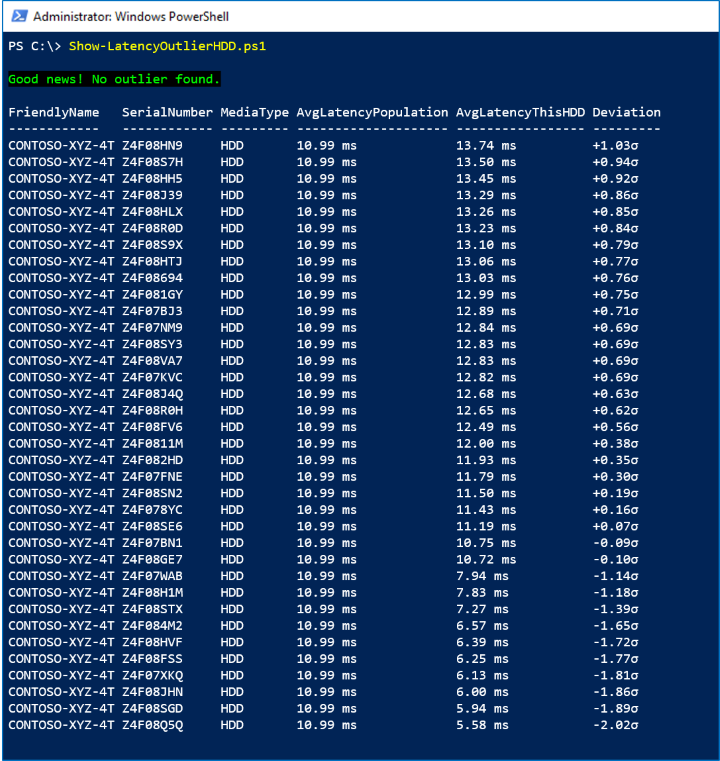Click serial number Z4F07KVC
This screenshot has height=761, width=720.
152,377
